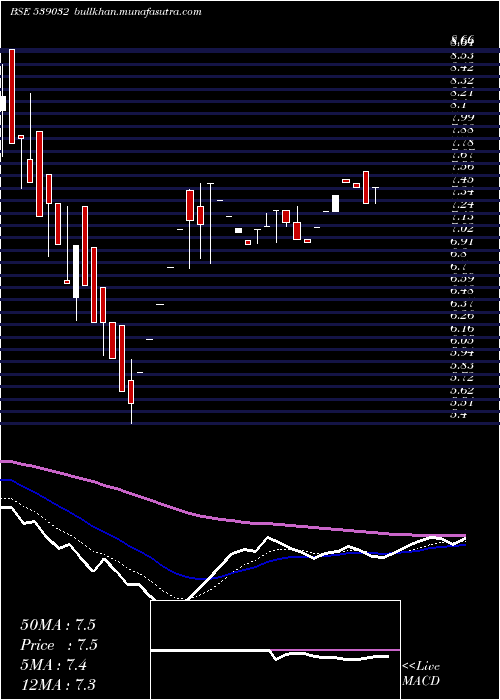Click the 7.13 price axis label

(462, 217)
